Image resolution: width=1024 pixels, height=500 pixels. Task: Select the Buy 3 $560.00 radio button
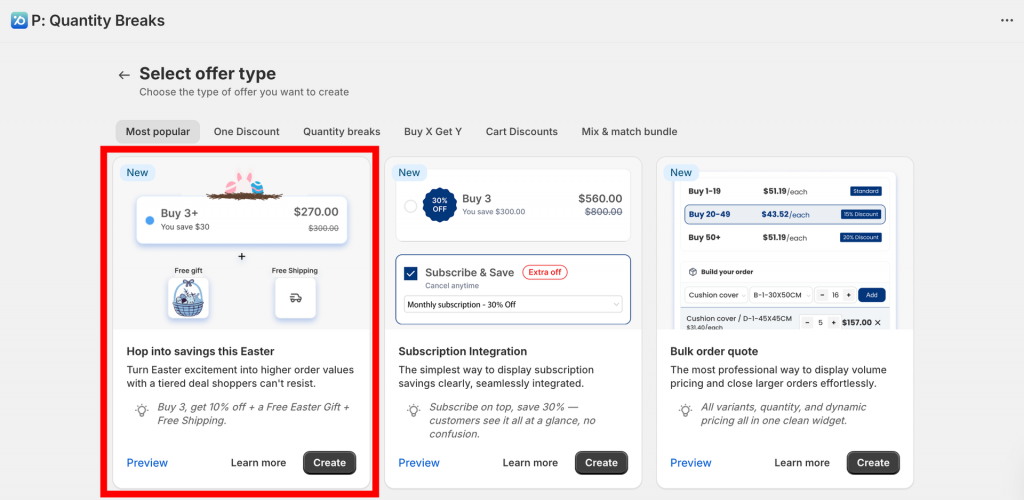411,206
